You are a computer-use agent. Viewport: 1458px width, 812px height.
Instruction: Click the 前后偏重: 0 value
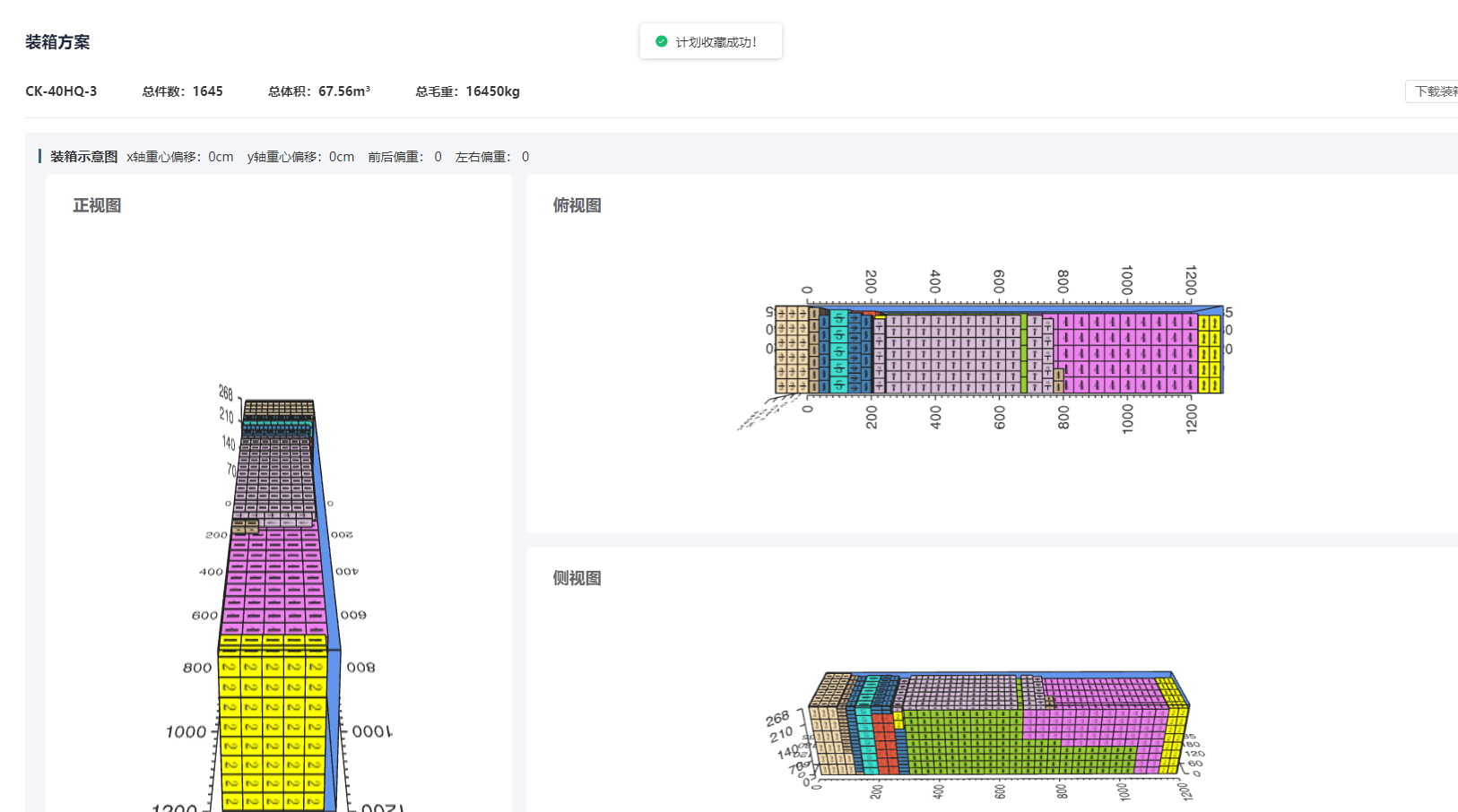[x=404, y=157]
